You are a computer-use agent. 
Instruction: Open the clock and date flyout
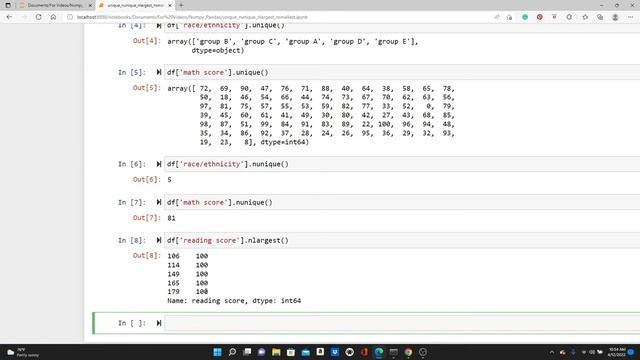point(617,352)
